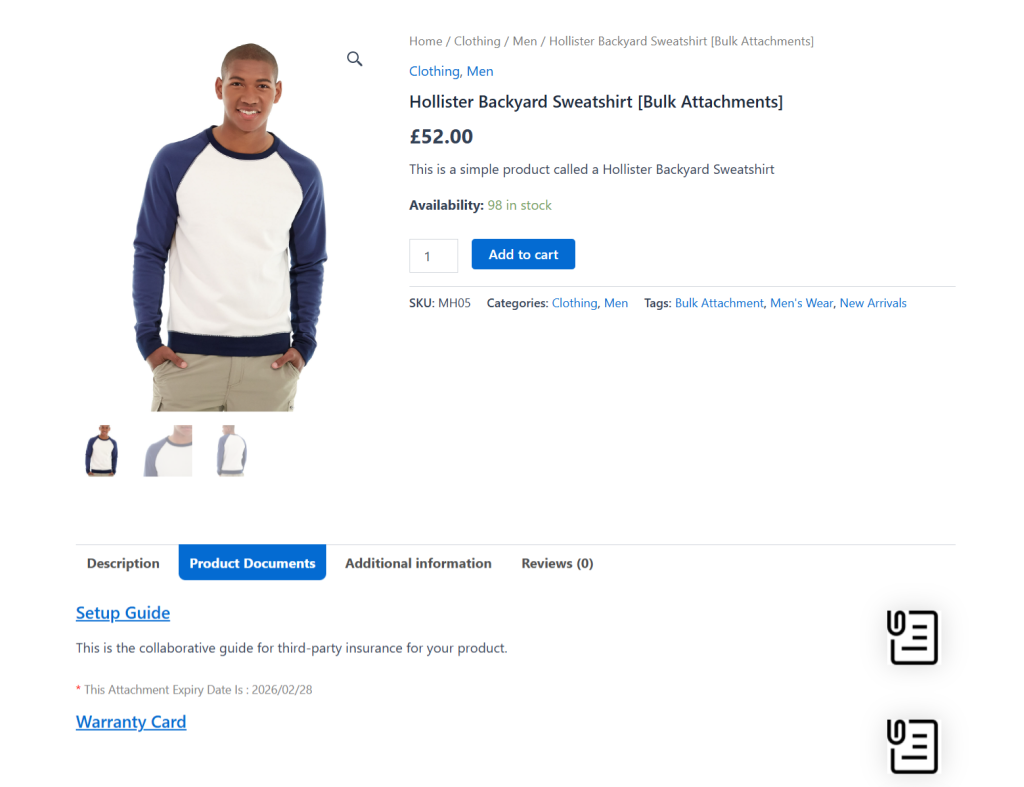Open the New Arrivals tag
This screenshot has height=787, width=1024.
click(873, 303)
